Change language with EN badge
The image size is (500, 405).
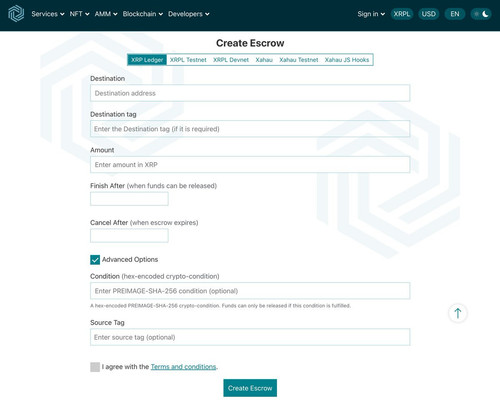coord(455,14)
